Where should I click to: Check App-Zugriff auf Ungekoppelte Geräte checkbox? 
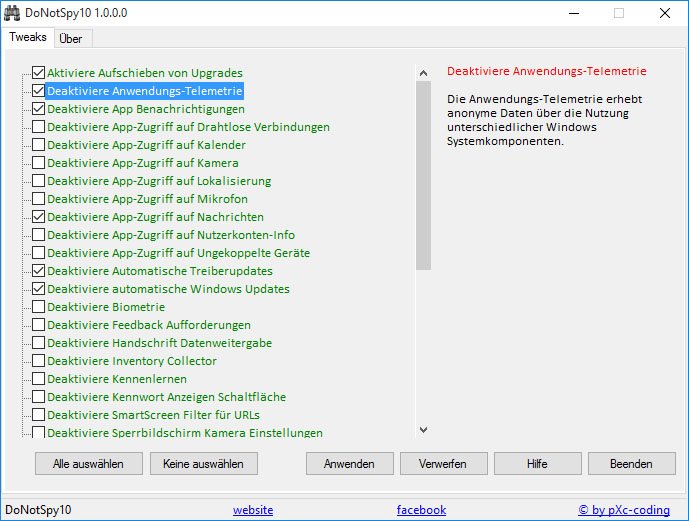39,253
